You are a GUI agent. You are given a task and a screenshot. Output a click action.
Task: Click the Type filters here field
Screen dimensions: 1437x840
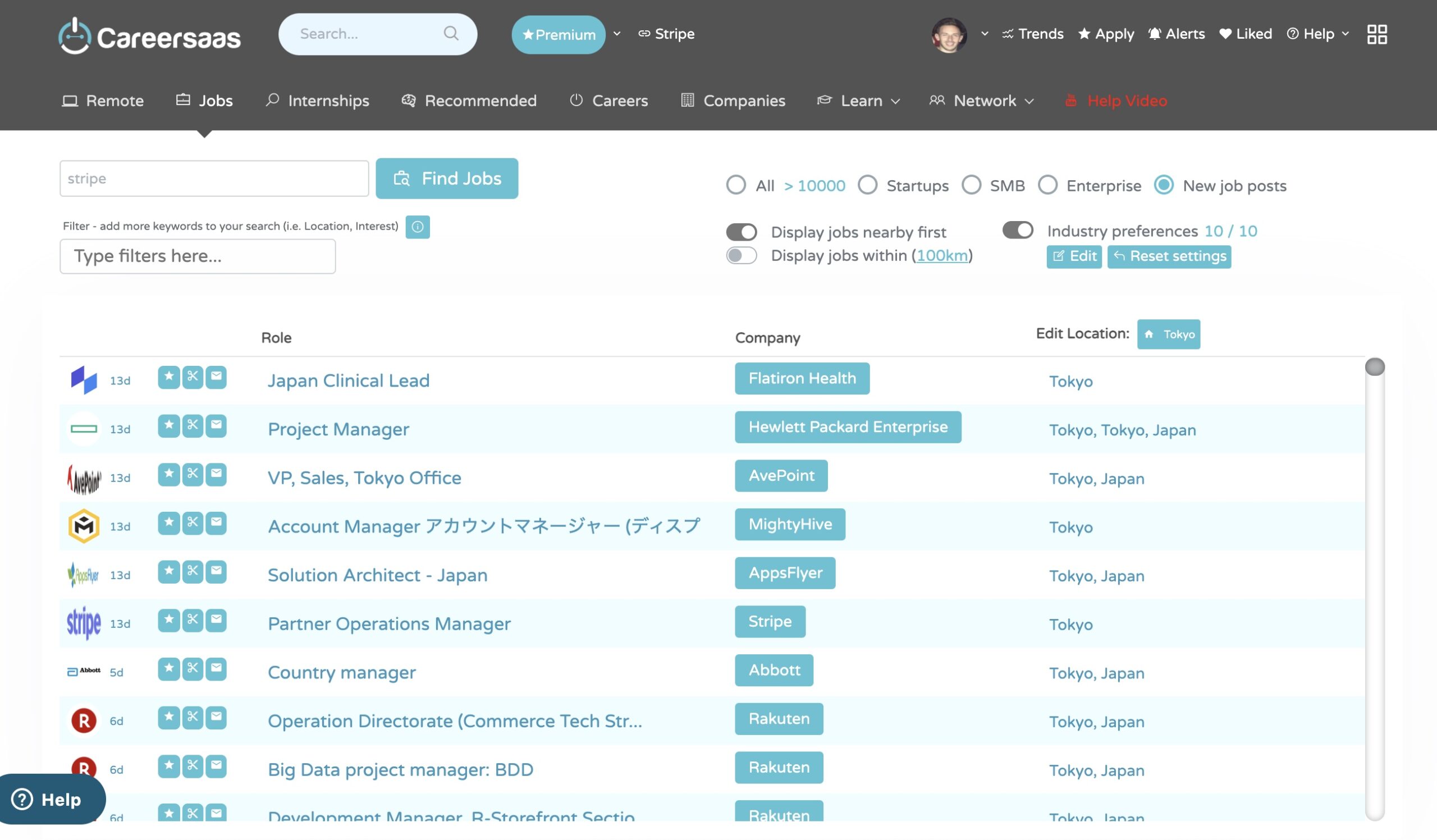point(197,256)
